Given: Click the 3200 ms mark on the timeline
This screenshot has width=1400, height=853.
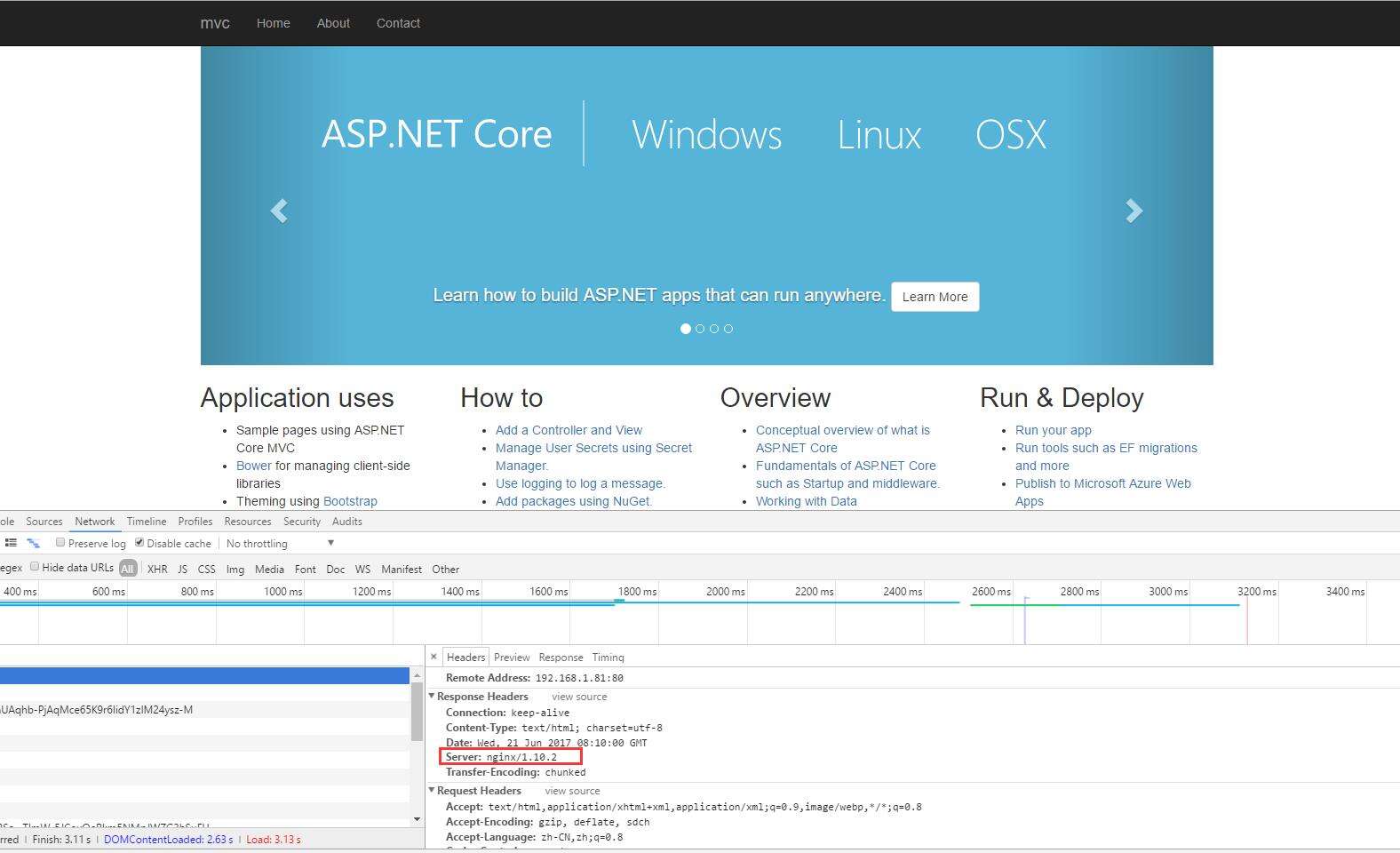Looking at the screenshot, I should coord(1256,591).
